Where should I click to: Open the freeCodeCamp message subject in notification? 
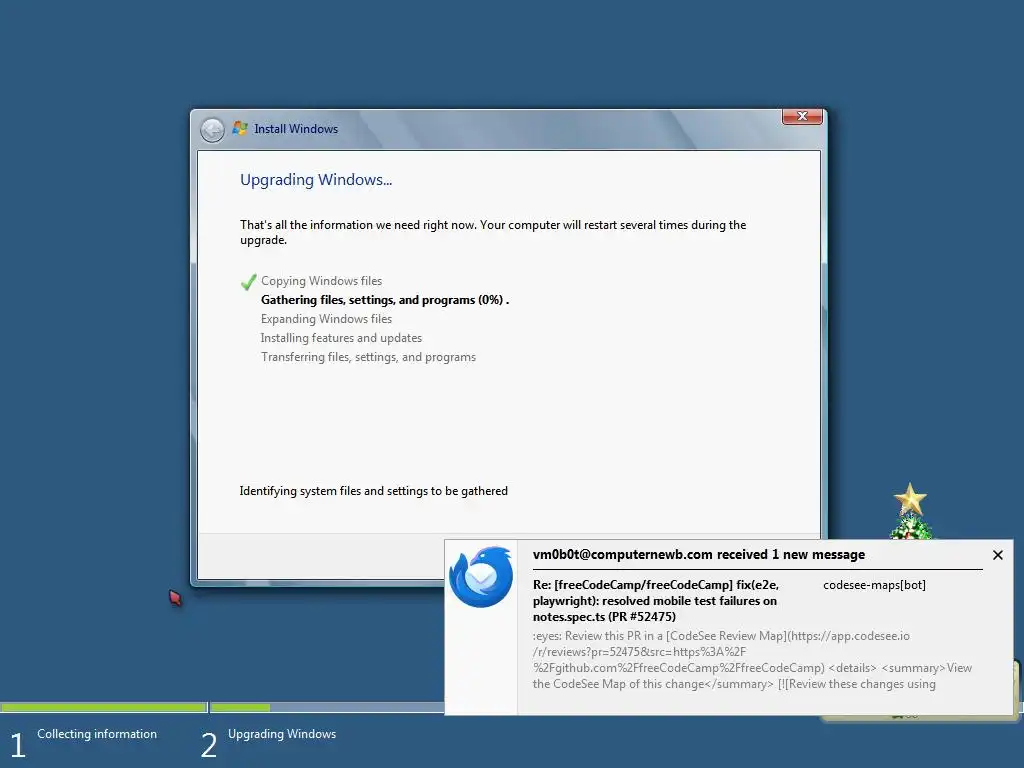pyautogui.click(x=656, y=601)
